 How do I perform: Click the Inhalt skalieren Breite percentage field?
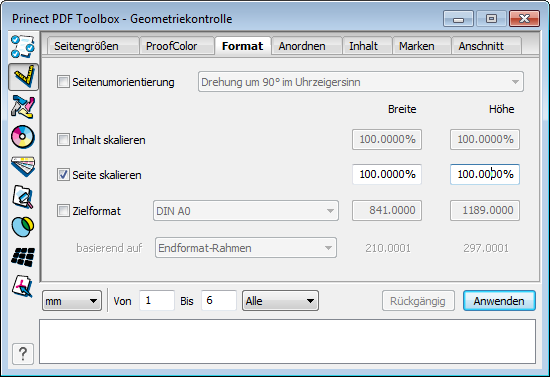(387, 139)
